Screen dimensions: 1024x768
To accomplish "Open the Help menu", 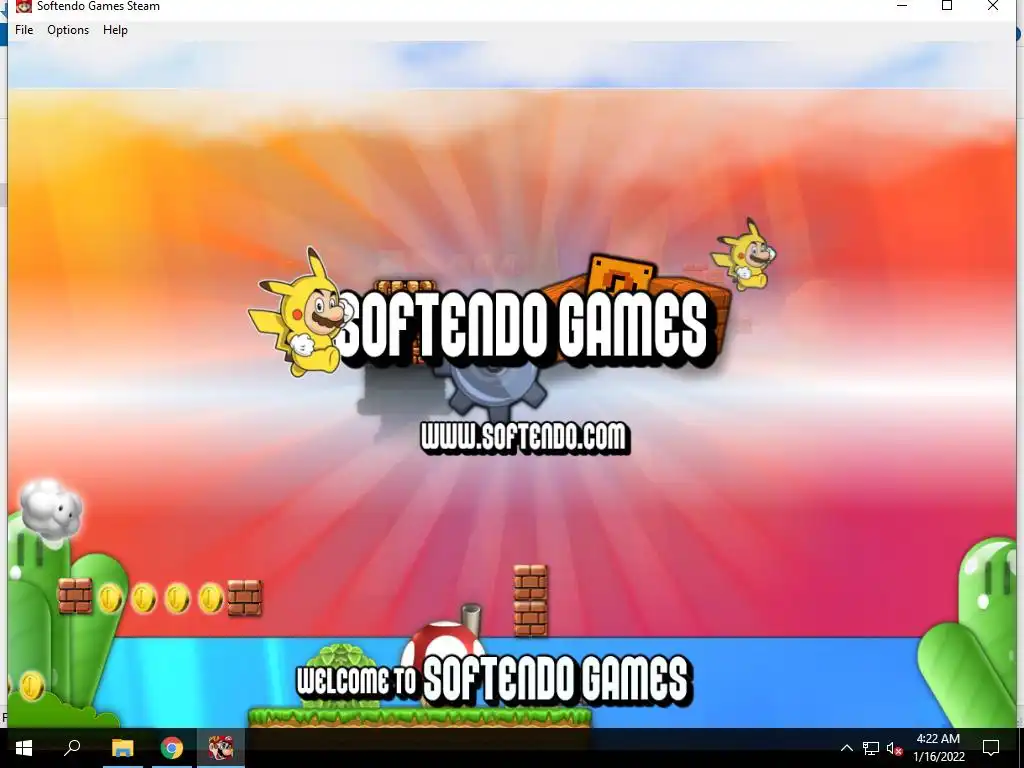I will [x=115, y=30].
